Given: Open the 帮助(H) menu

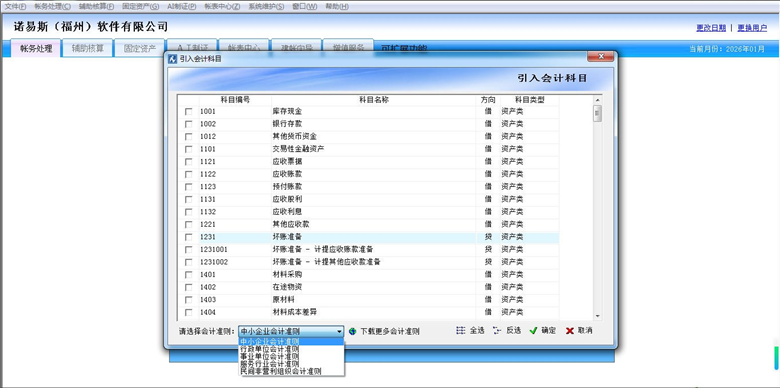Looking at the screenshot, I should point(337,6).
